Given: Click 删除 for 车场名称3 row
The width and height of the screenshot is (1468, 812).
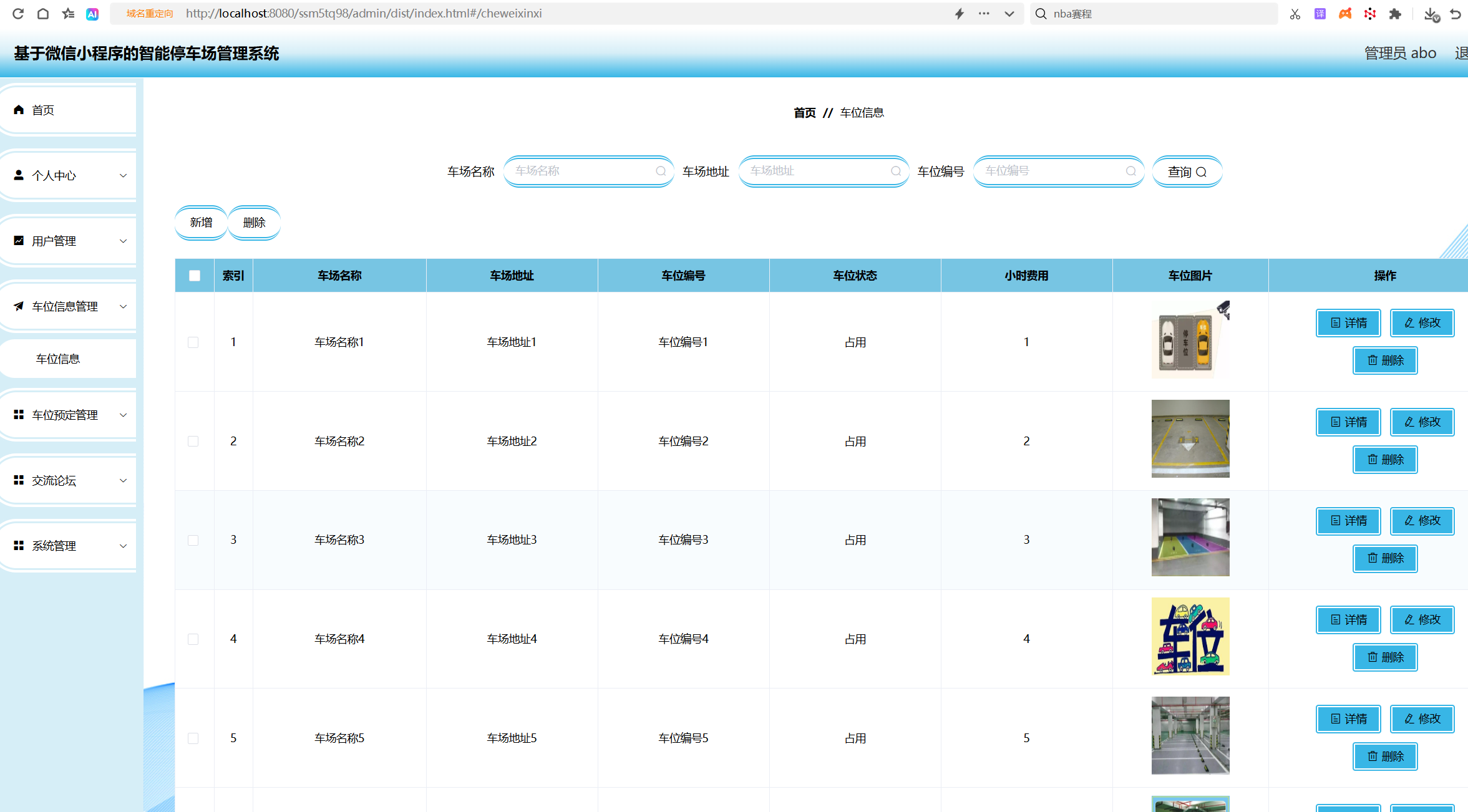Looking at the screenshot, I should click(1385, 558).
